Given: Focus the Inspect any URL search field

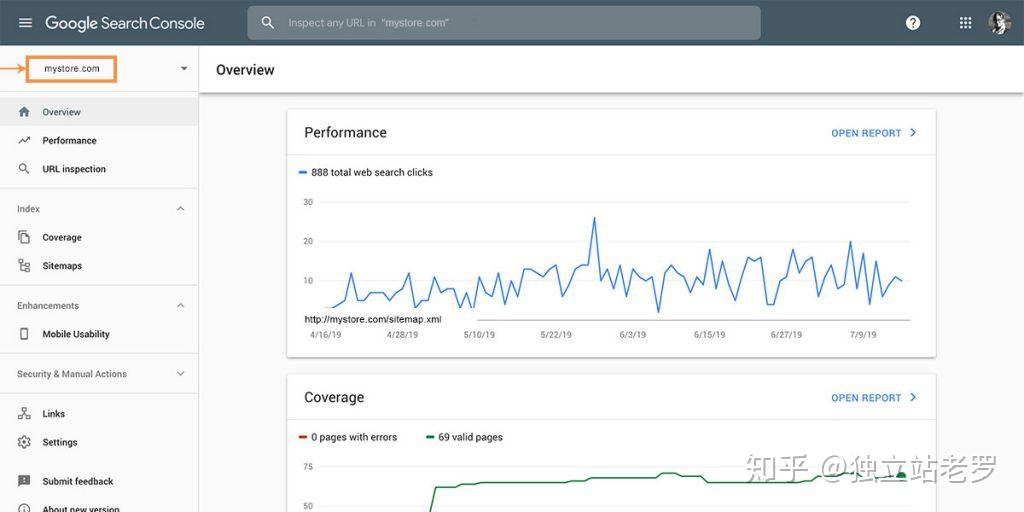Looking at the screenshot, I should point(504,23).
